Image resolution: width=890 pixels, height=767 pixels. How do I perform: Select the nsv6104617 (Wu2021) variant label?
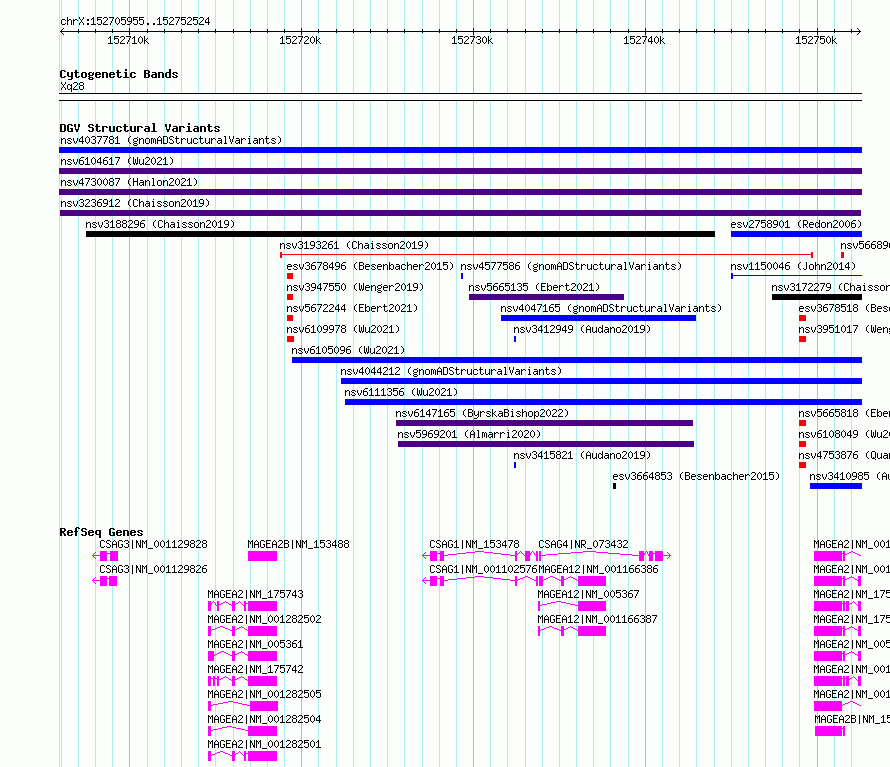(117, 161)
